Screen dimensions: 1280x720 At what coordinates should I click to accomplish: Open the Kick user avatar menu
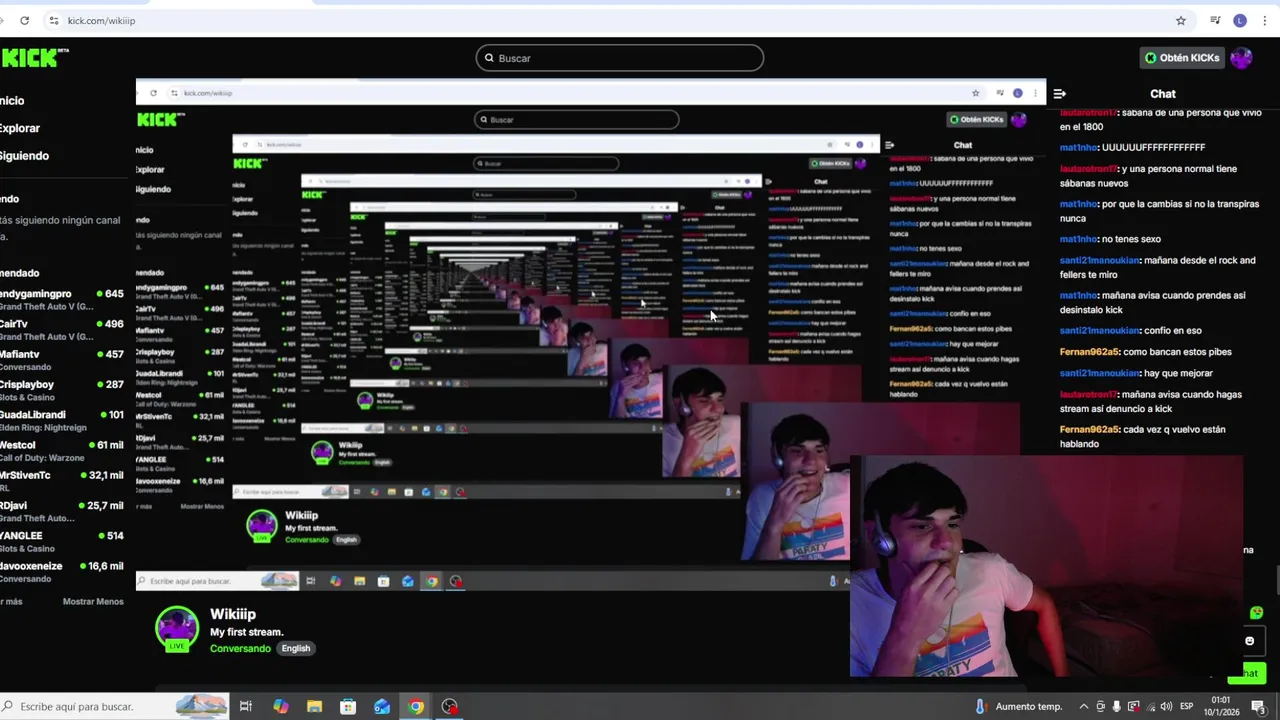coord(1242,58)
